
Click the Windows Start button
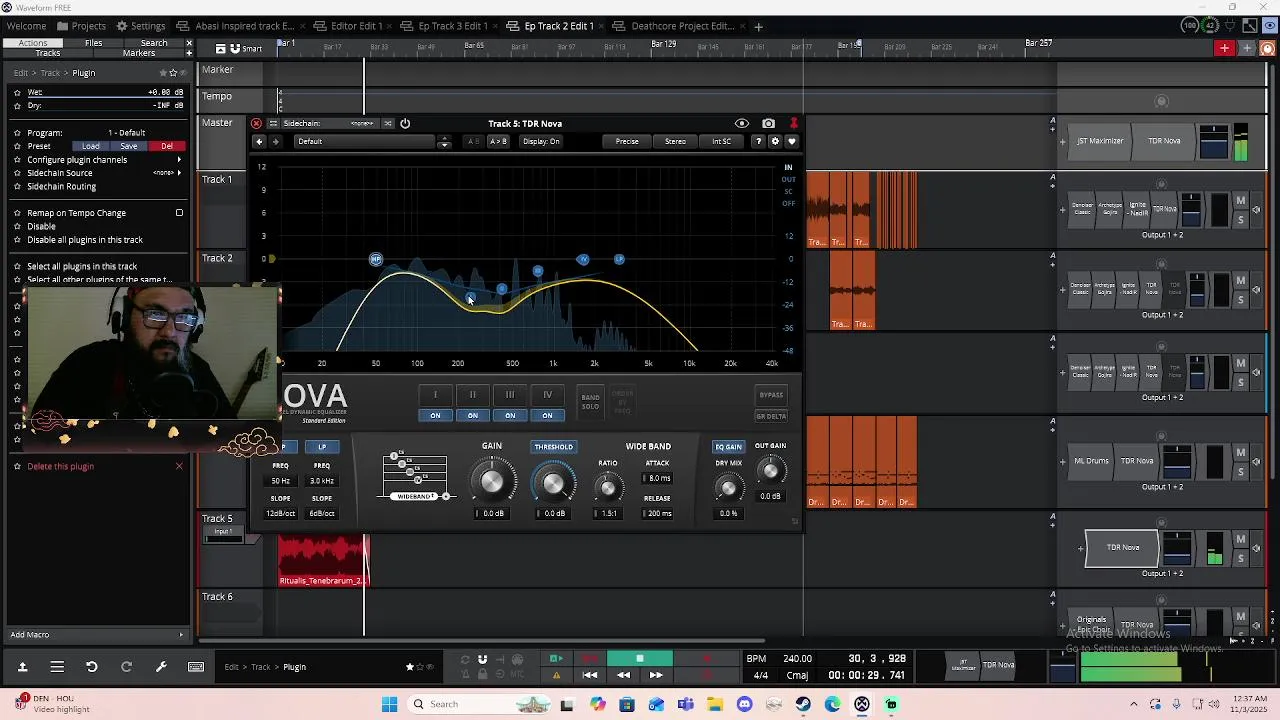(389, 704)
